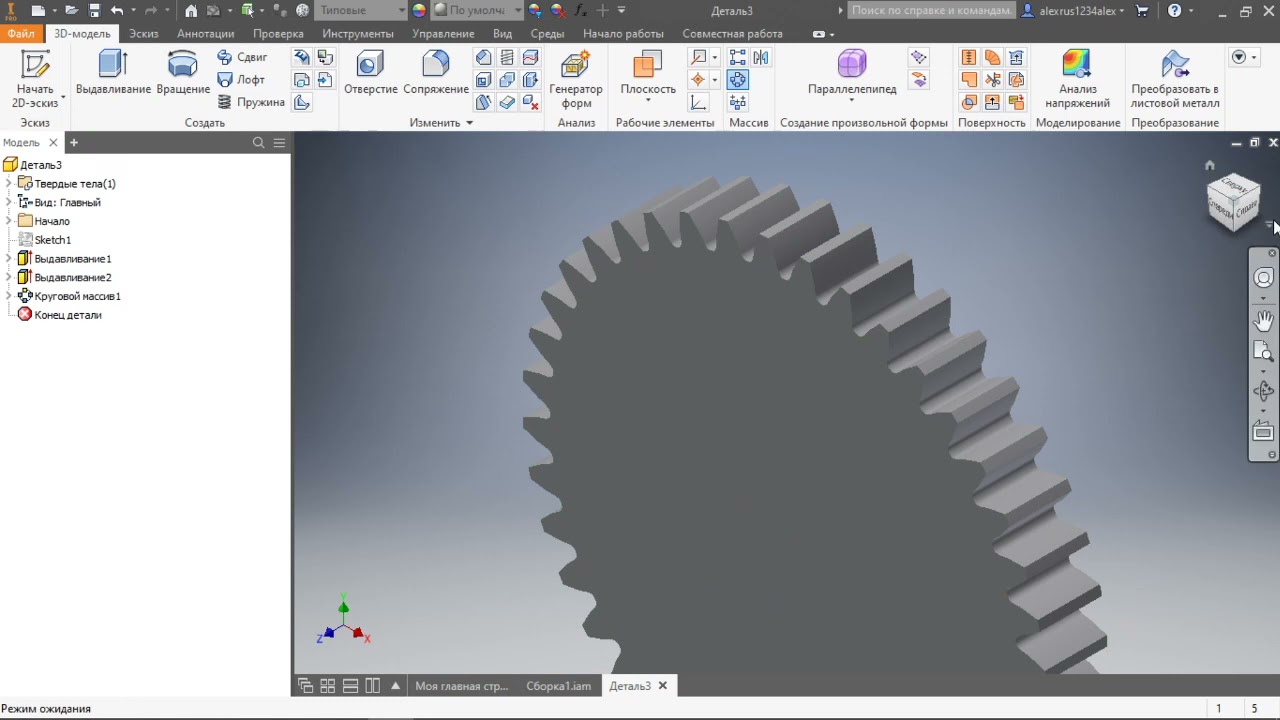Click the circular pattern icon in Массив
1280x720 pixels.
point(738,80)
